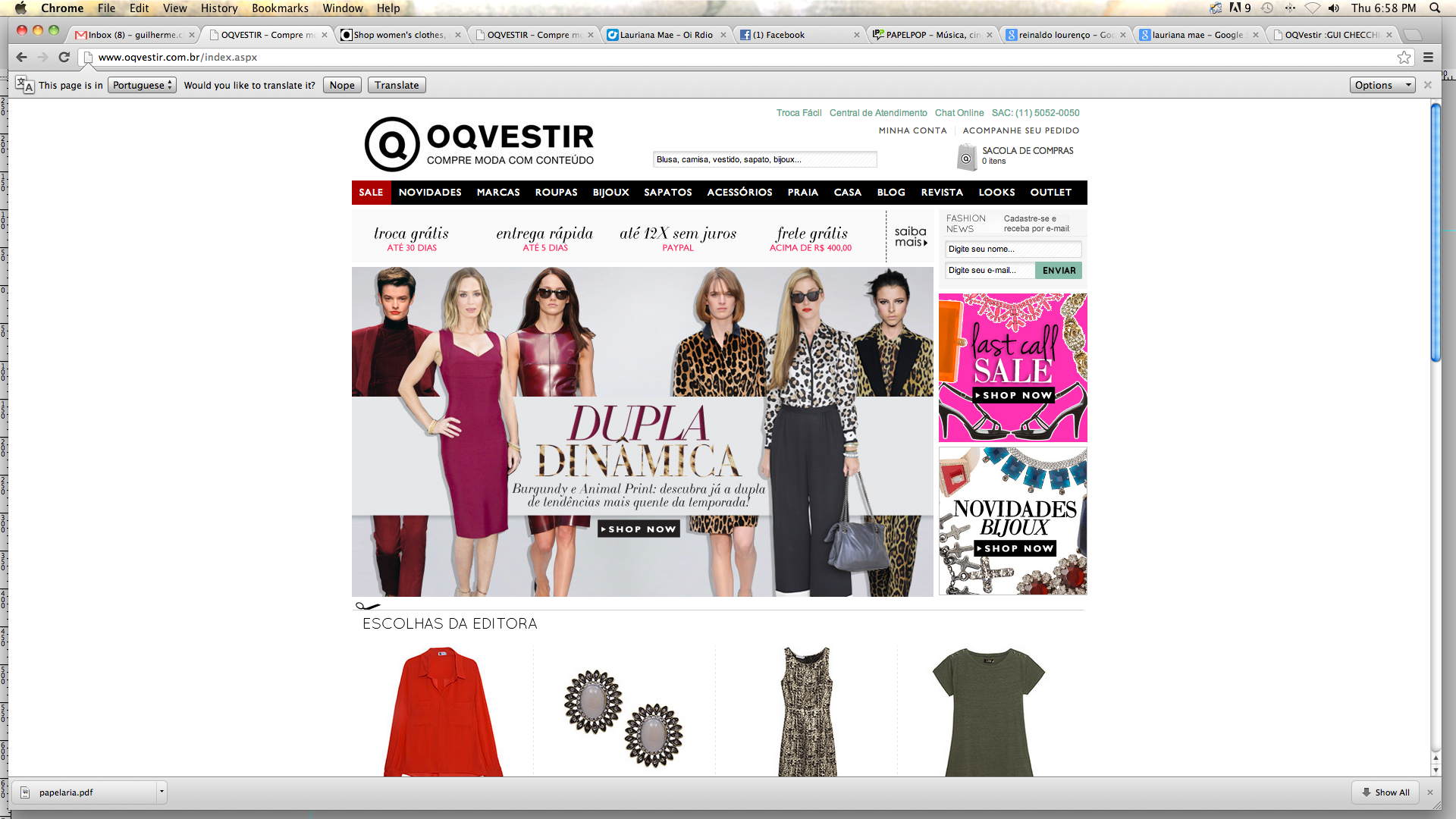The width and height of the screenshot is (1456, 819).
Task: Open the ROUPAS navigation menu
Action: (556, 193)
